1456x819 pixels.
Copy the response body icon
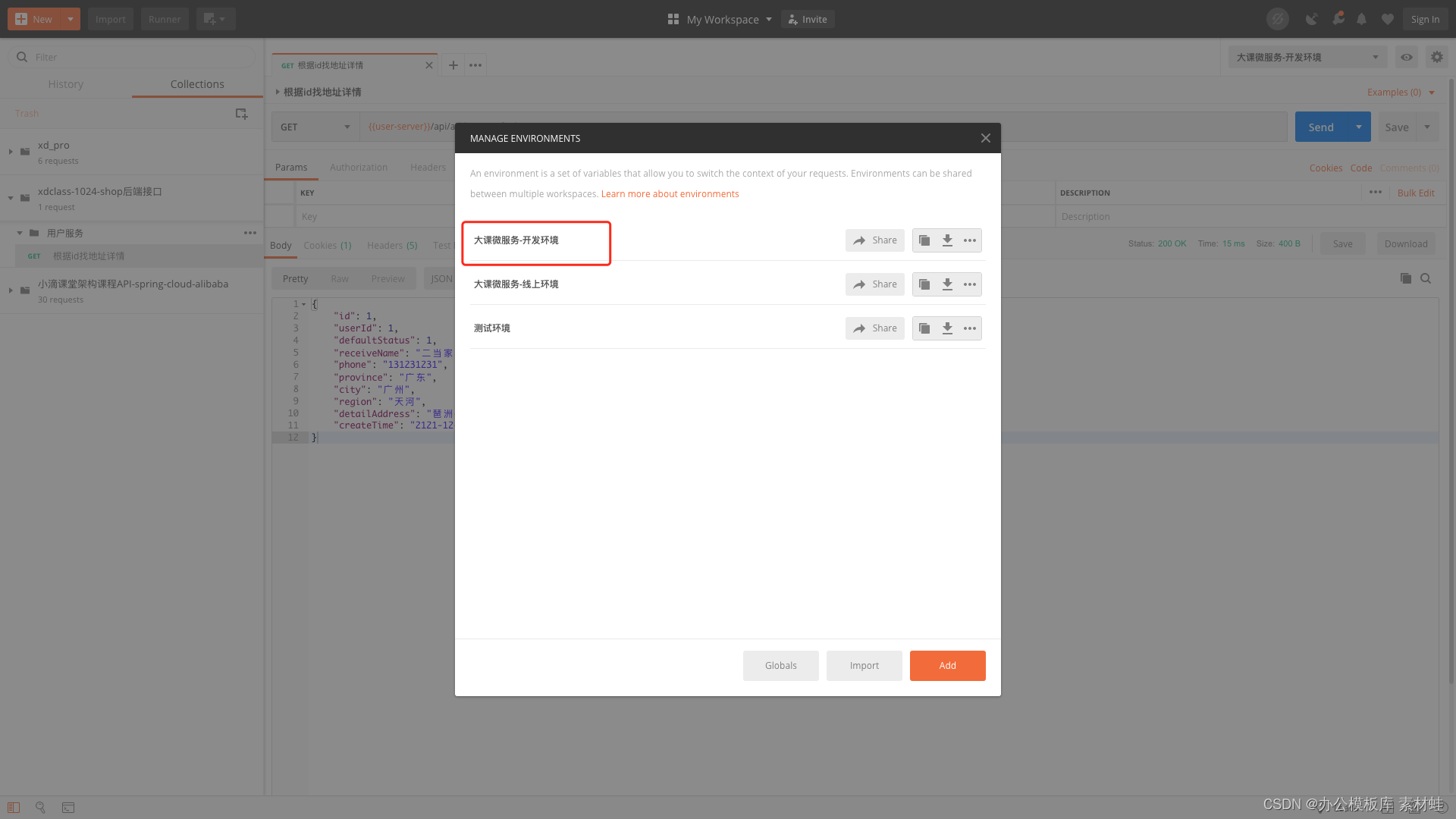1406,278
